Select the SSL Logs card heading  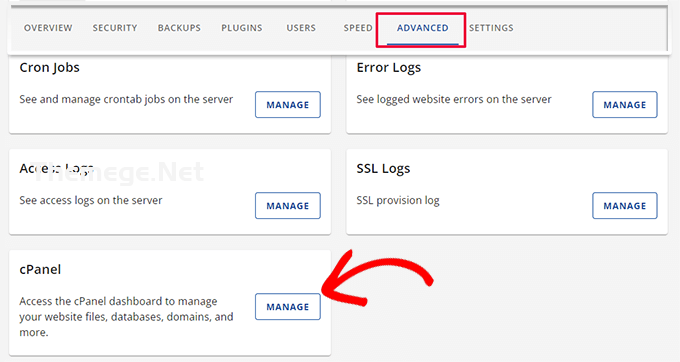pos(383,169)
